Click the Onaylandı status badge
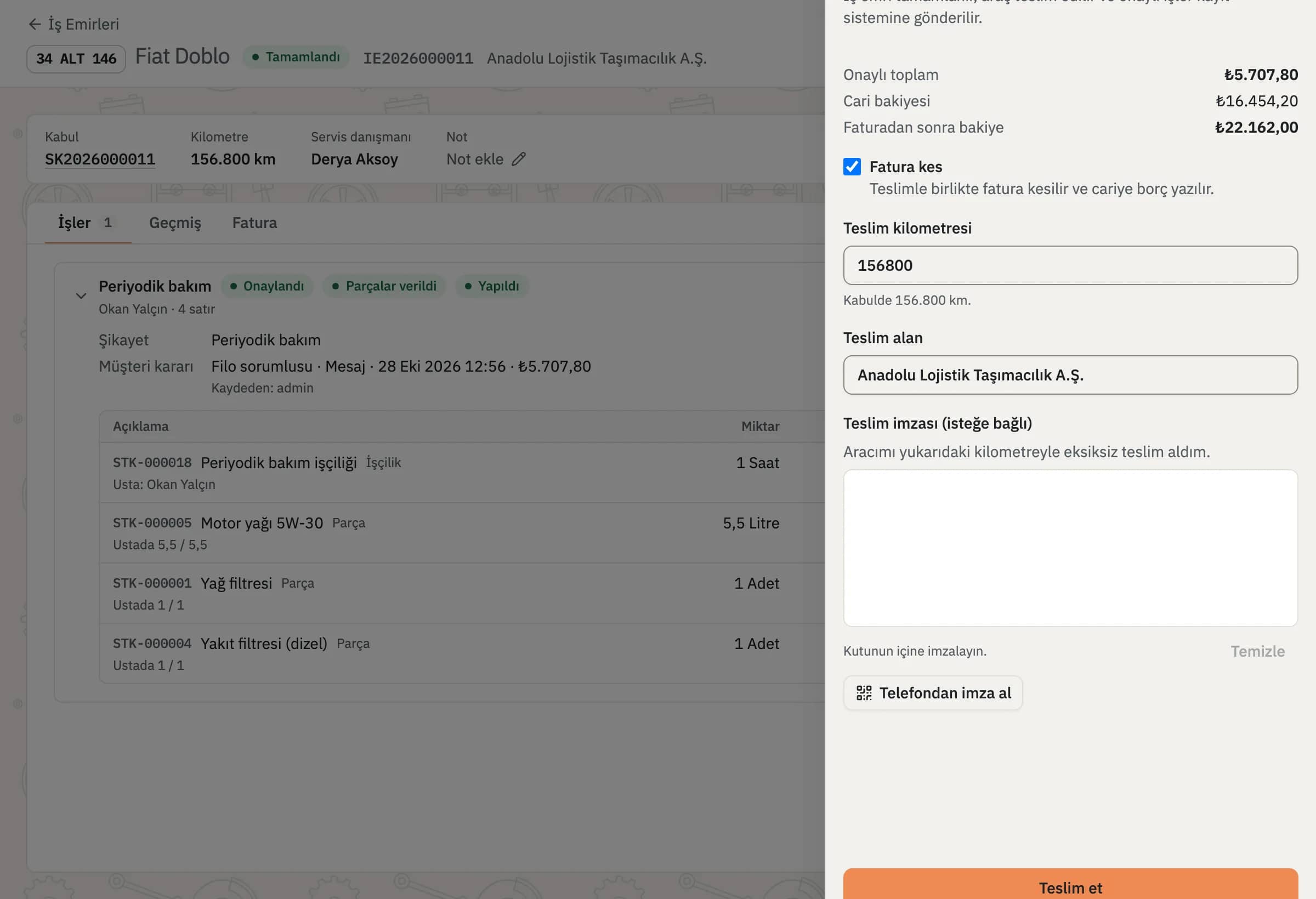 [266, 286]
